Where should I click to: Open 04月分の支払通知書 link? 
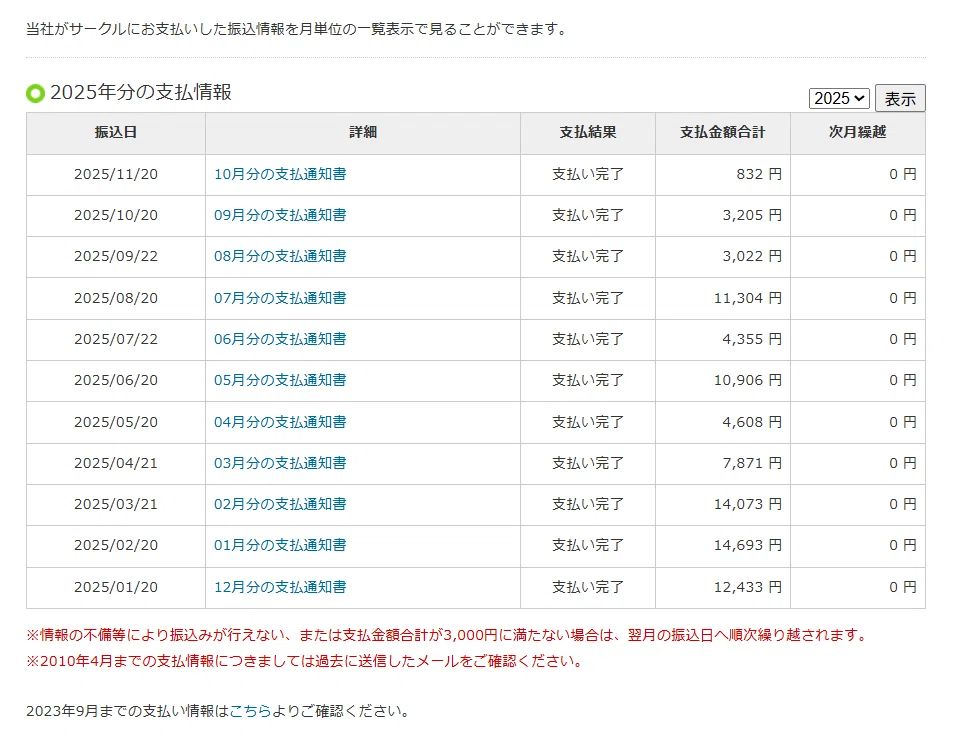coord(280,422)
